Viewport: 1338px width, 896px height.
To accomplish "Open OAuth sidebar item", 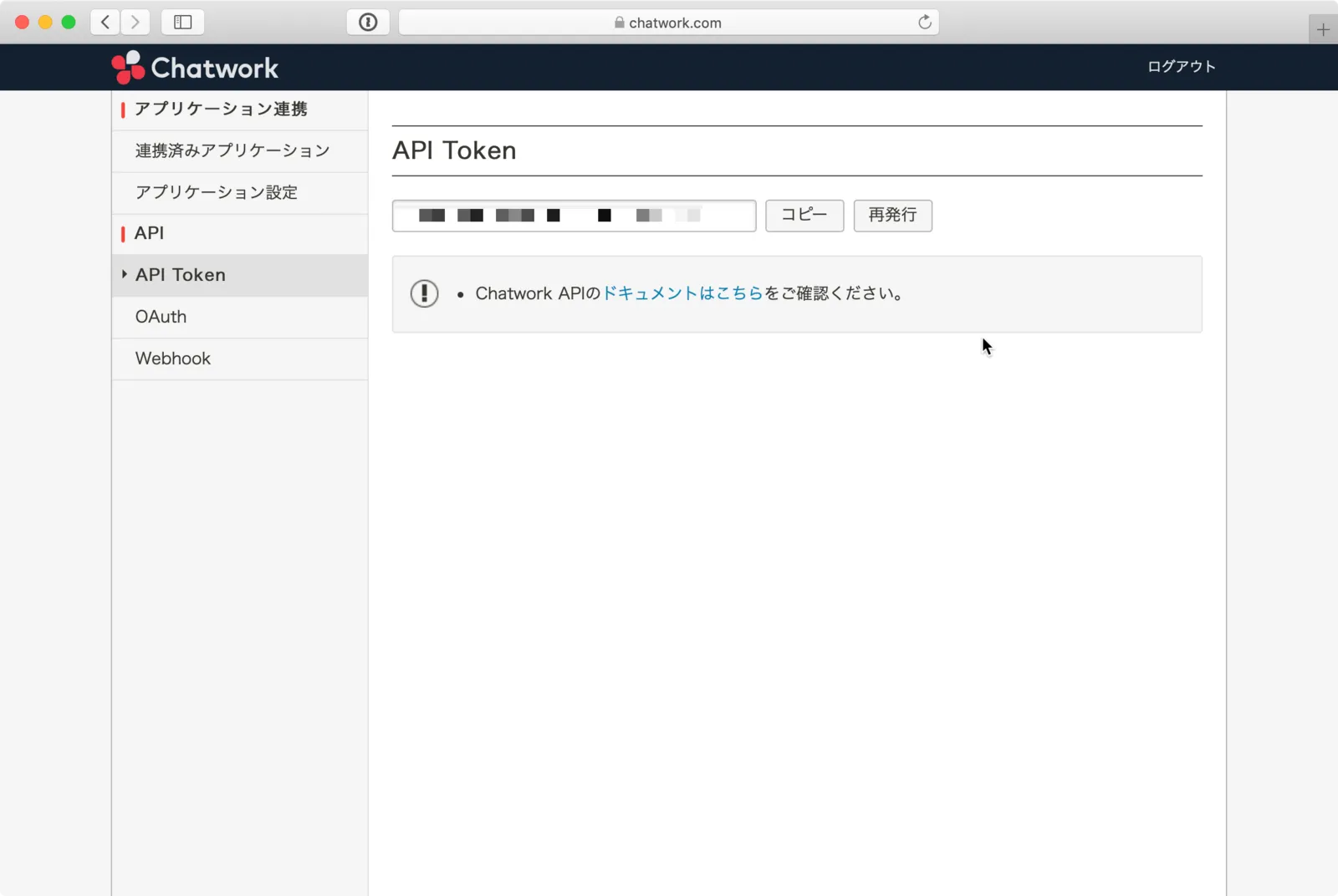I will [x=240, y=318].
